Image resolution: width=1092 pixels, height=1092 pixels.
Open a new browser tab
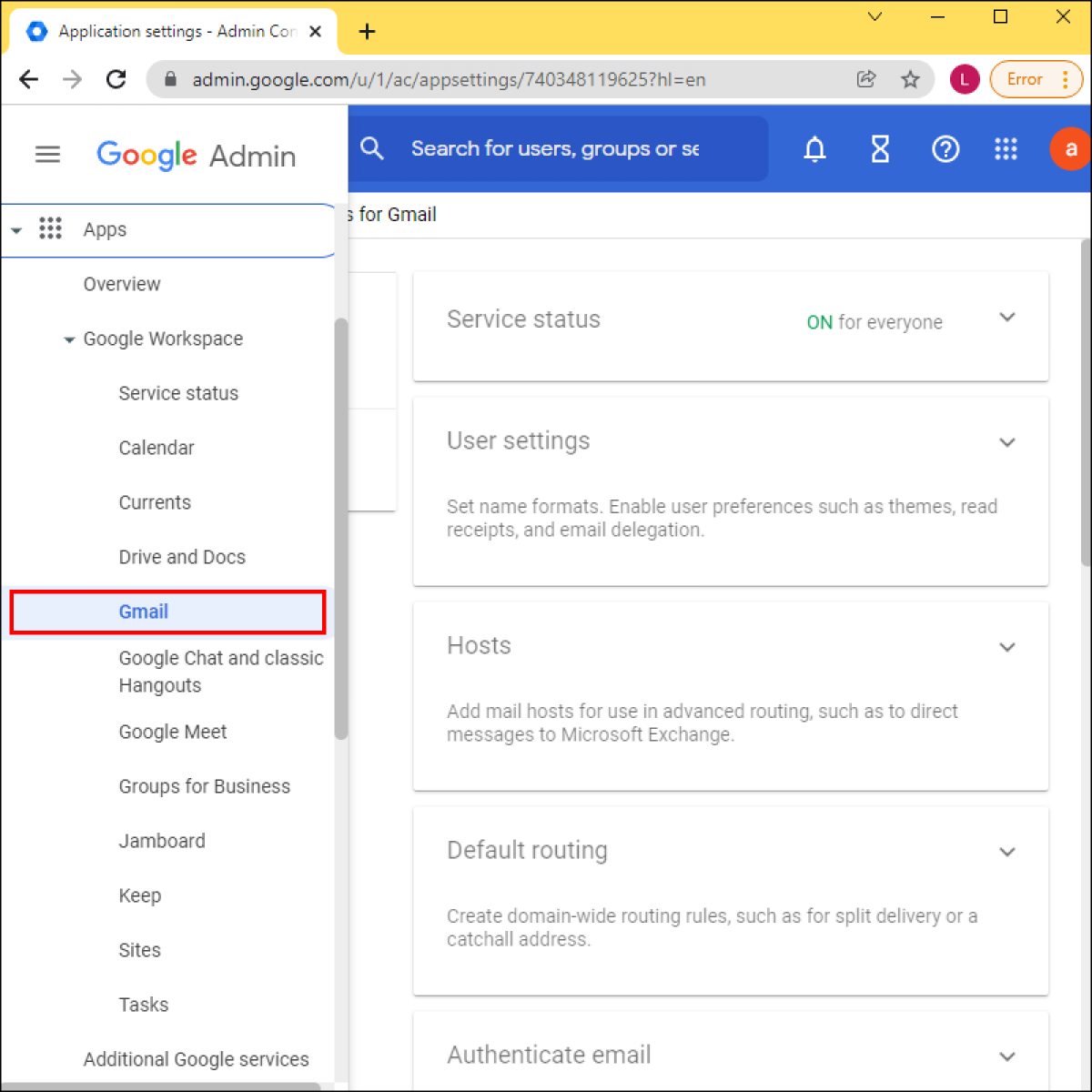pyautogui.click(x=367, y=31)
